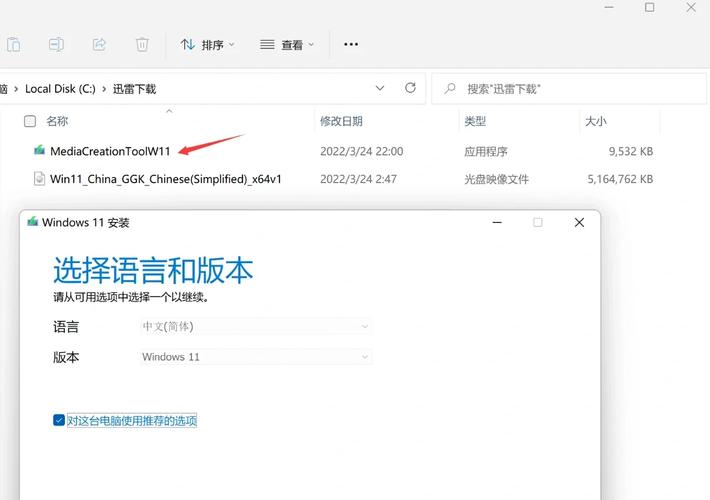The width and height of the screenshot is (710, 500).
Task: Close the Explorer window
Action: point(691,7)
